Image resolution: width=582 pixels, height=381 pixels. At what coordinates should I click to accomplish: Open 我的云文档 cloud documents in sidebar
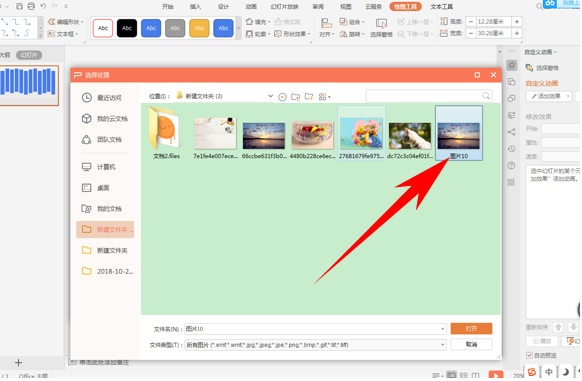click(x=105, y=118)
